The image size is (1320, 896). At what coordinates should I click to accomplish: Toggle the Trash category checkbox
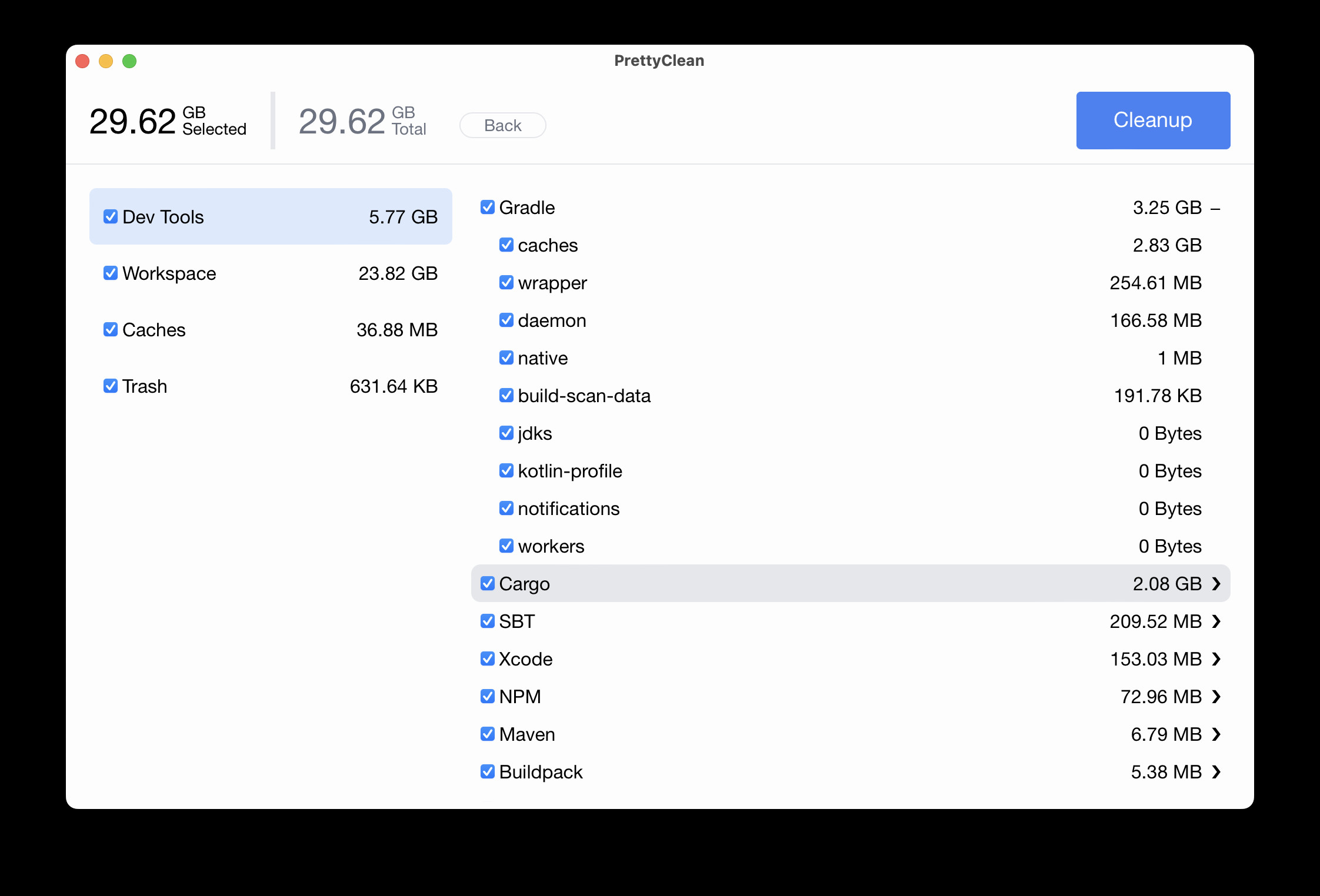click(x=111, y=386)
